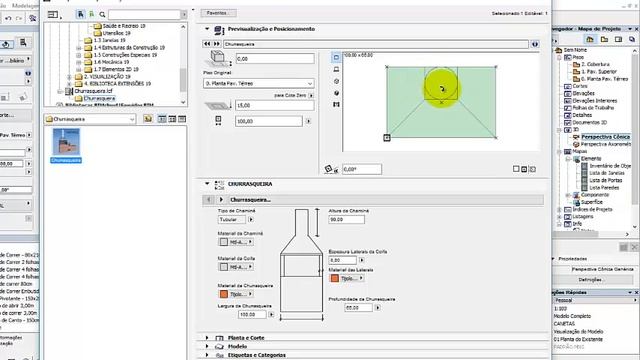The image size is (640, 360).
Task: Select the object picker arrow tool icon
Action: pos(80,14)
